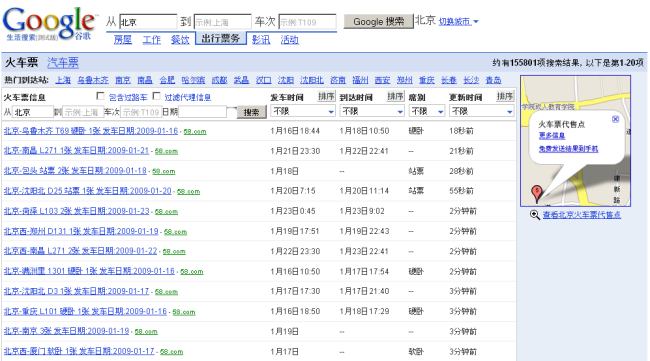Screen dimensions: 650x361
Task: Select update time 18秒前
Action: click(x=461, y=131)
